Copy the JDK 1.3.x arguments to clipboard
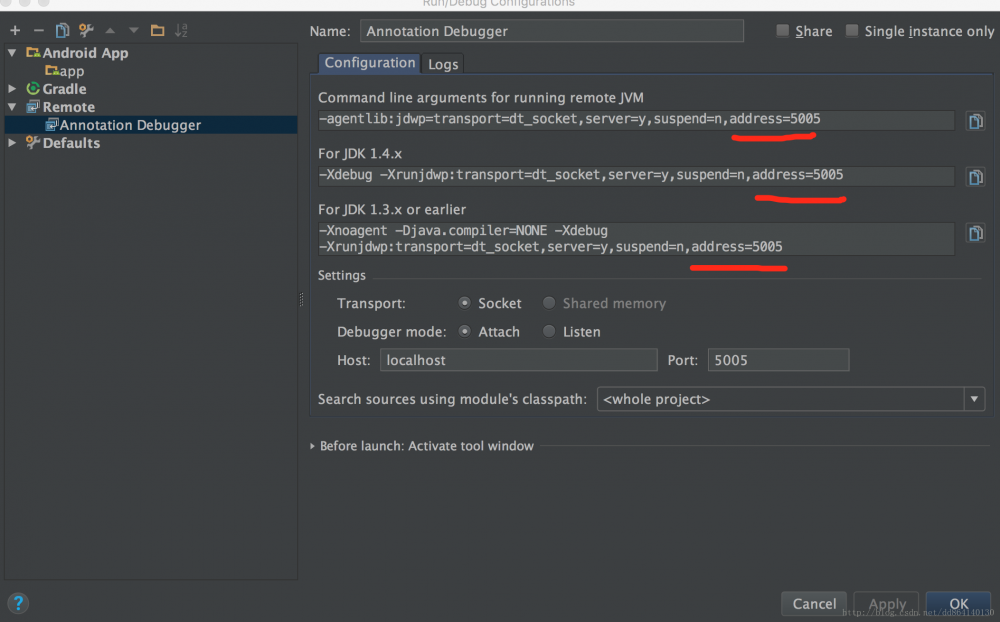 pyautogui.click(x=975, y=234)
